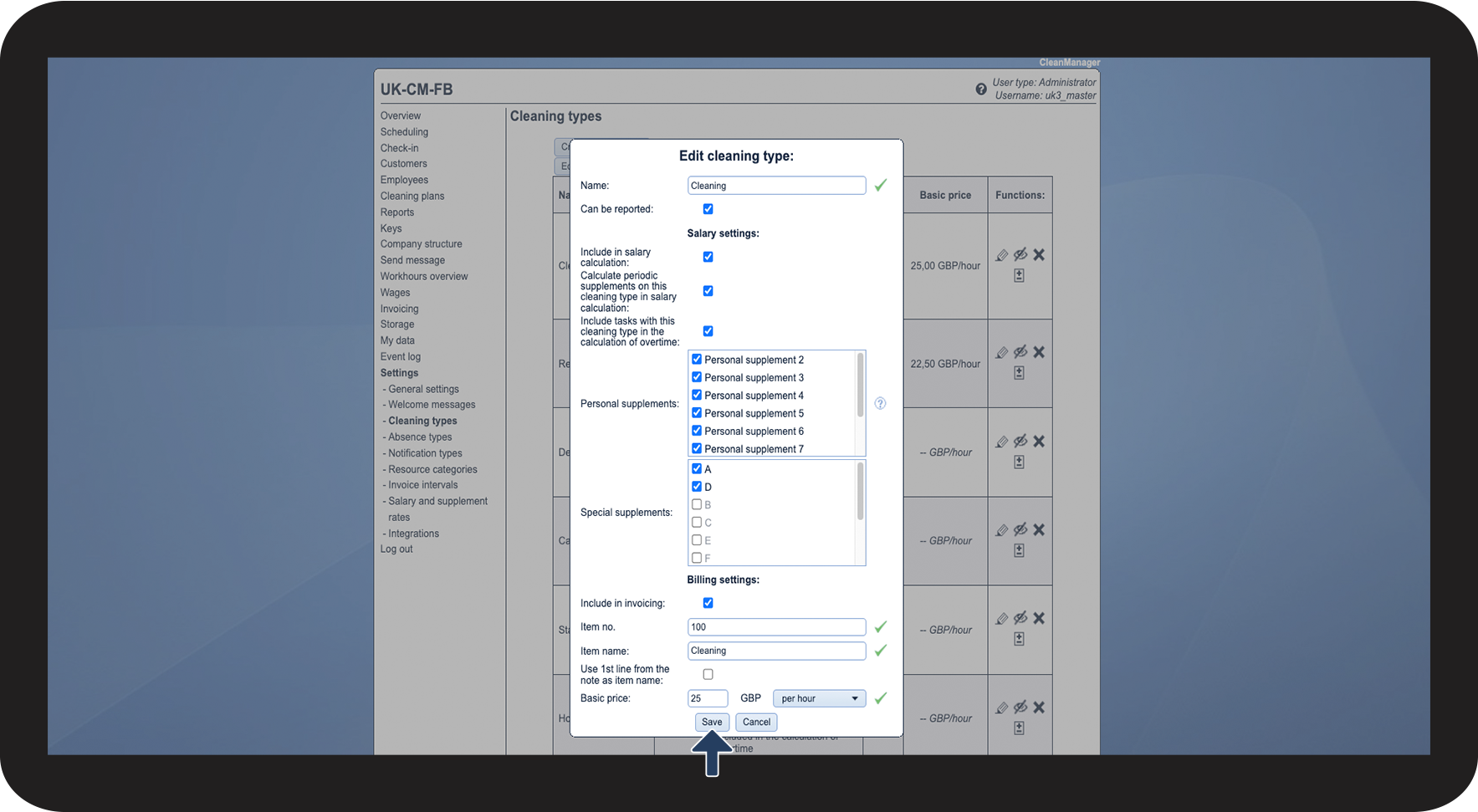Check Use 1st line from the note as item name

pos(708,673)
